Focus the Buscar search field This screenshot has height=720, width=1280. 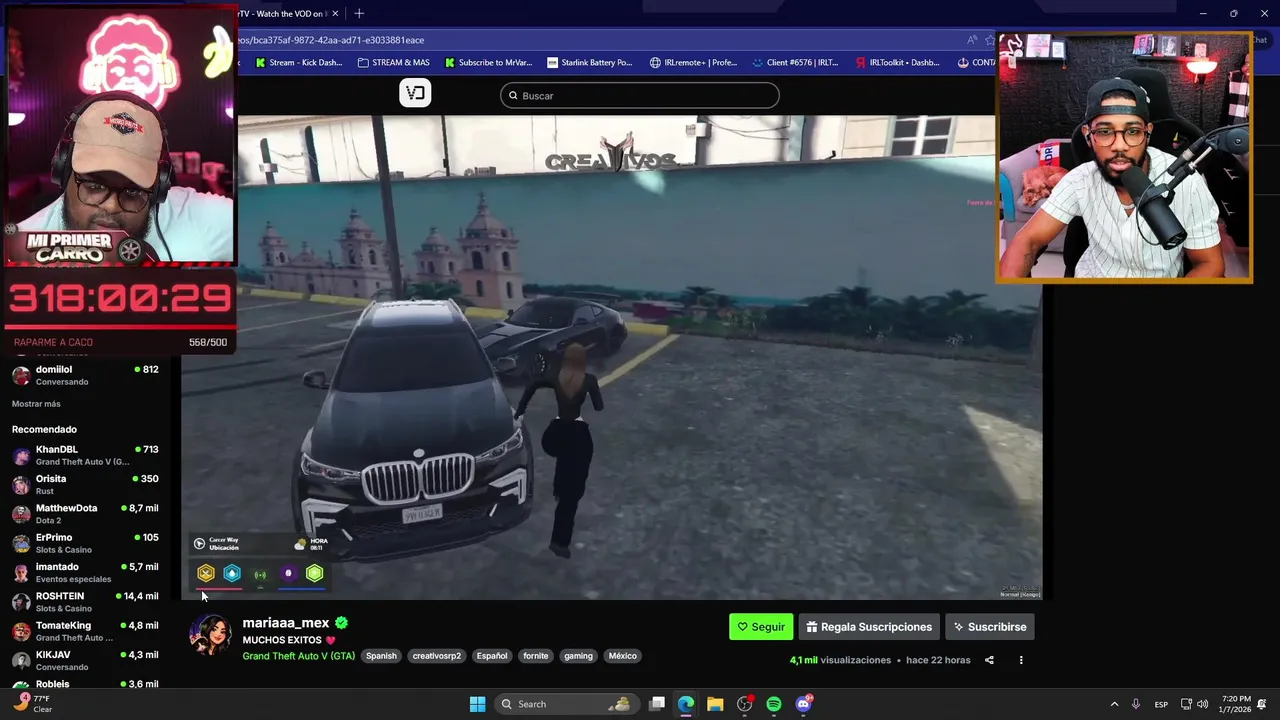tap(640, 95)
